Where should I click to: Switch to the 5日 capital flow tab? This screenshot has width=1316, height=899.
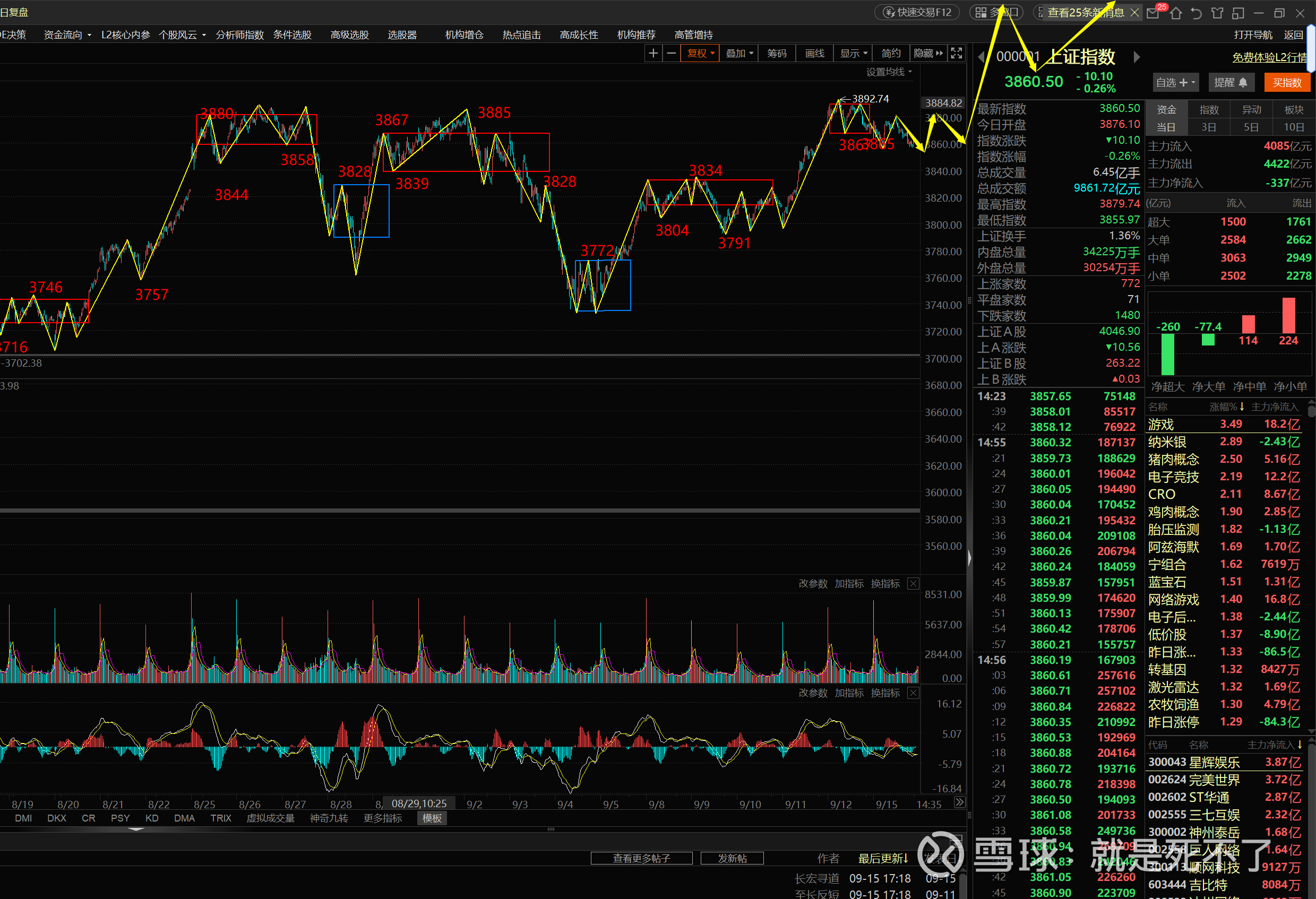pos(1251,127)
